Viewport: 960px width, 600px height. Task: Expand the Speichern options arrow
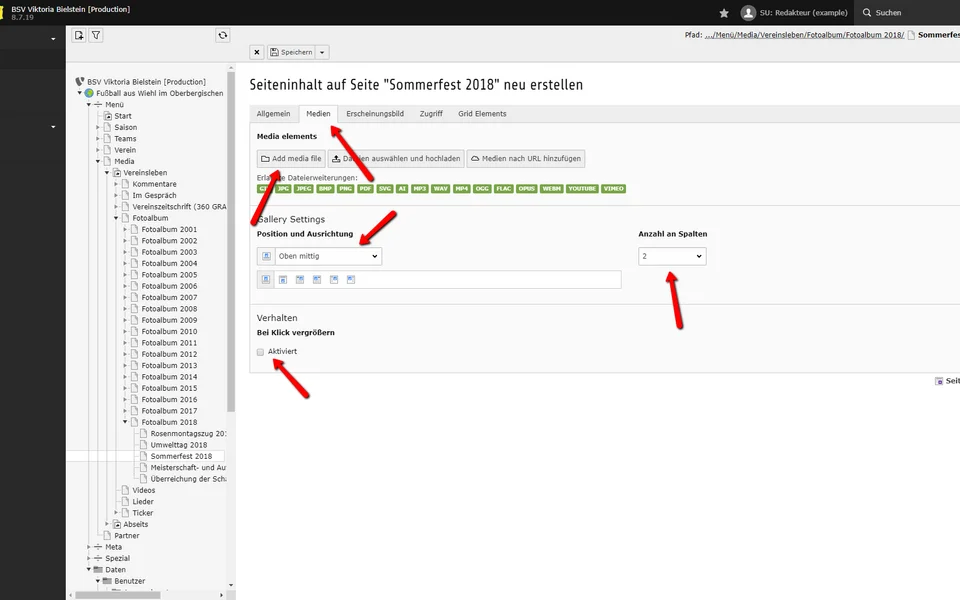[322, 52]
